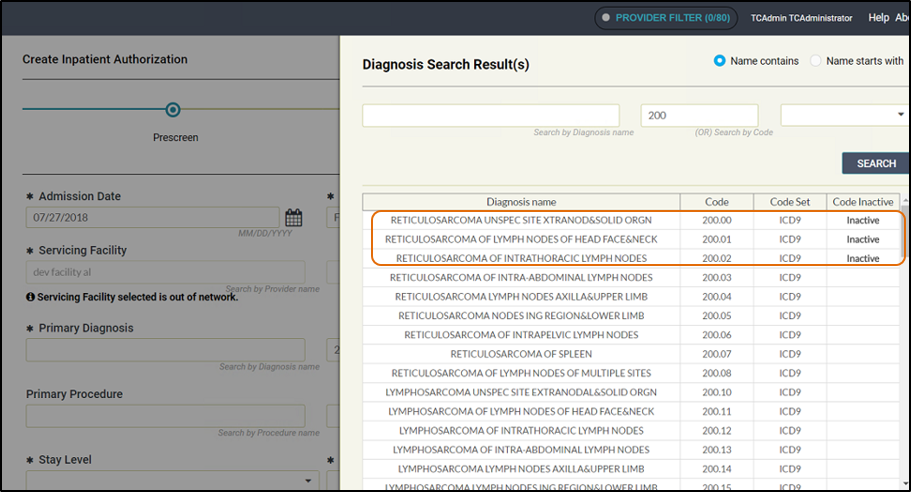
Task: Select the Reticulosarcoma of Spleen row
Action: click(521, 354)
